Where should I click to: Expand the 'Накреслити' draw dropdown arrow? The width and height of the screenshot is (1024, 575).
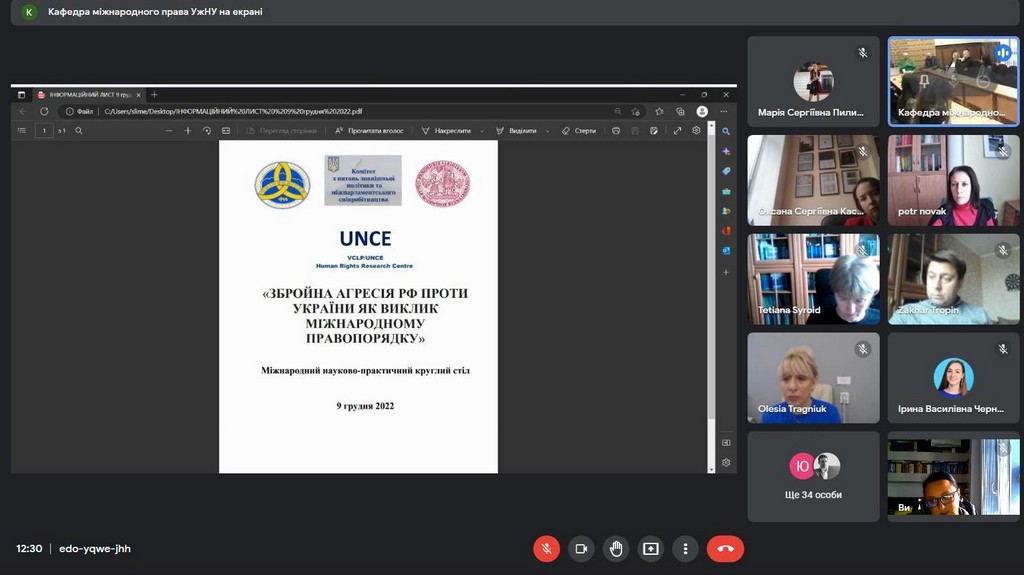482,131
